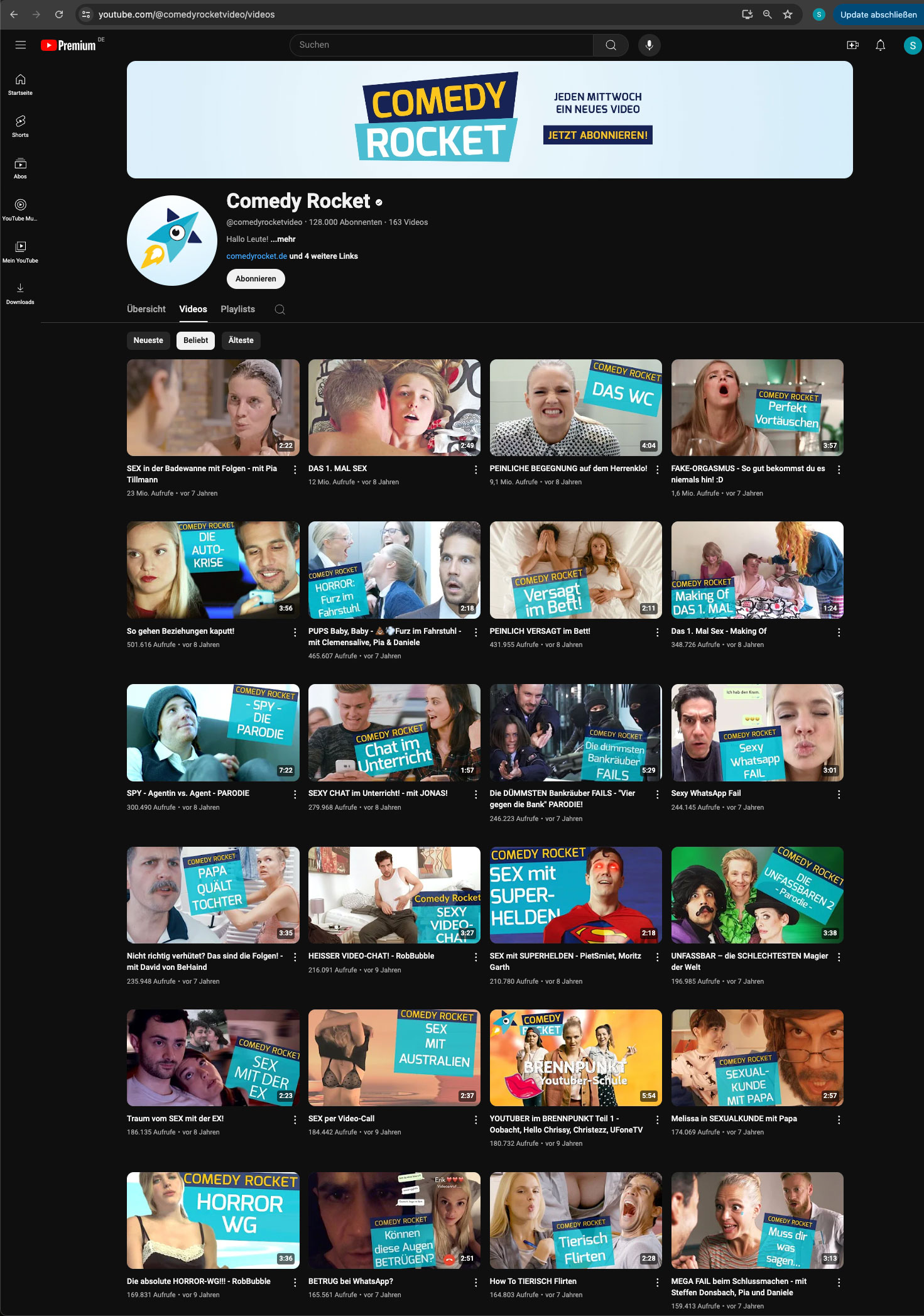Viewport: 924px width, 1316px height.
Task: Click the search magnifier button
Action: (x=611, y=45)
